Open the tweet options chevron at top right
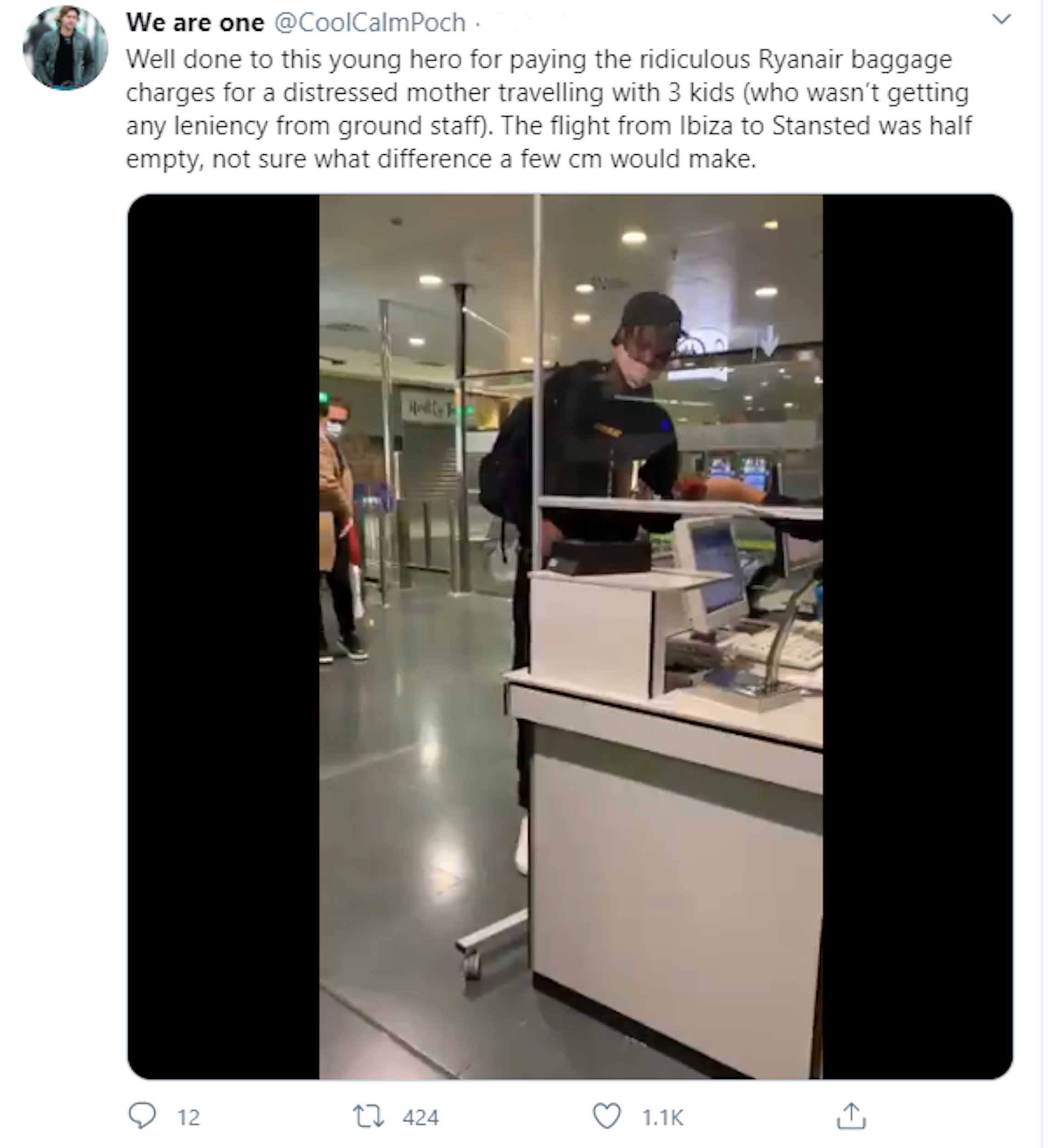This screenshot has width=1048, height=1148. [x=1001, y=19]
